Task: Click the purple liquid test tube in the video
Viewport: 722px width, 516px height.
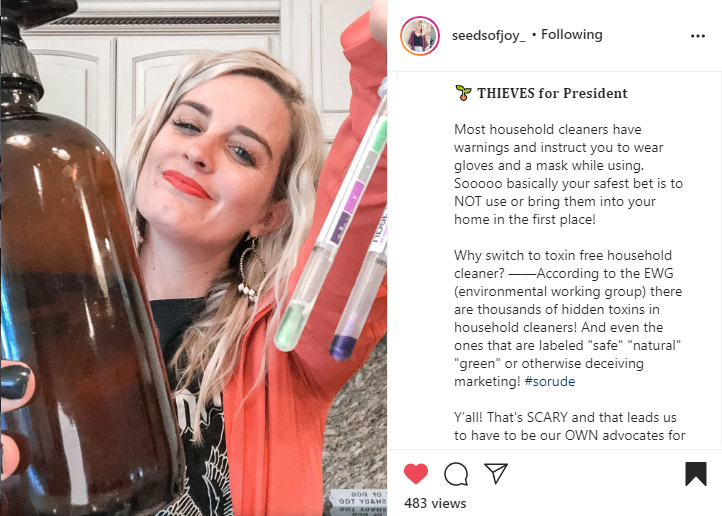Action: [359, 295]
